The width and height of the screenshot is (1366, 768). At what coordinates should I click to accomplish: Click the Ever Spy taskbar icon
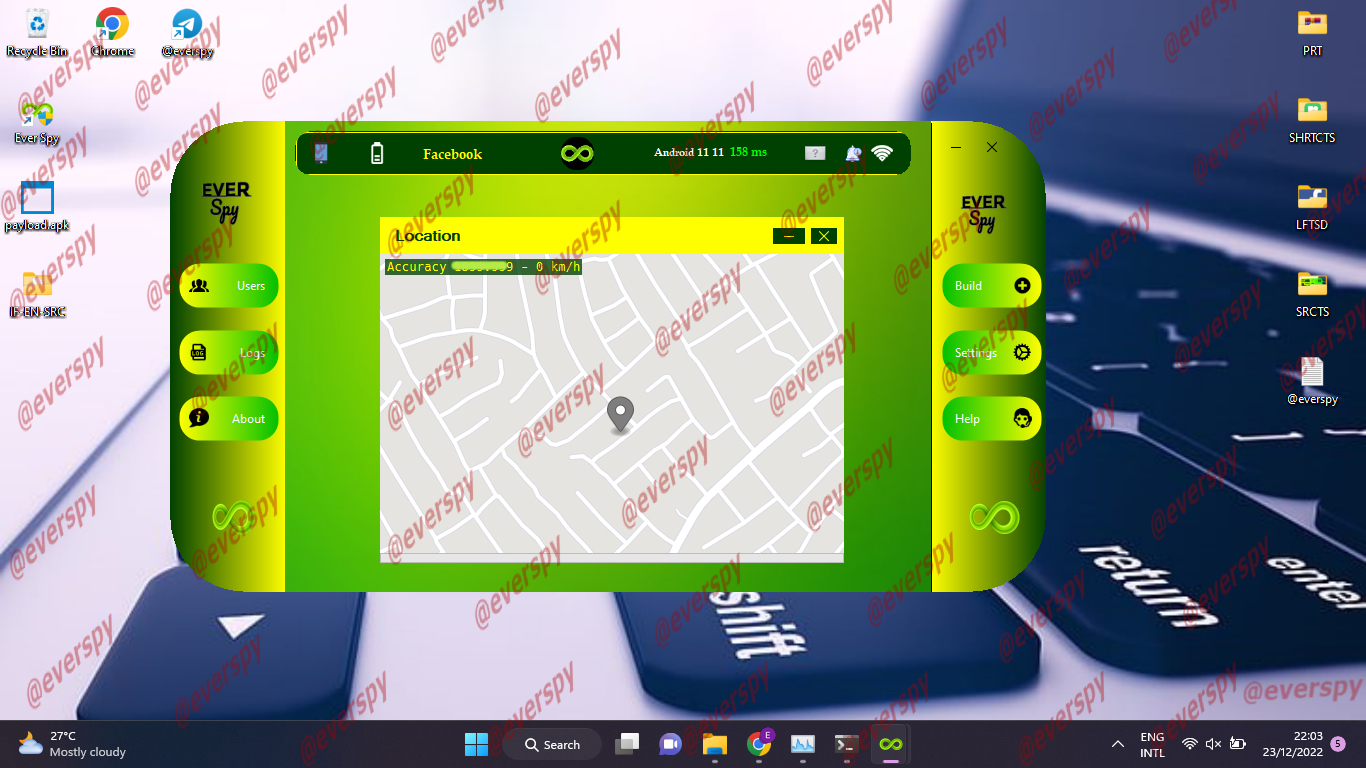[890, 744]
